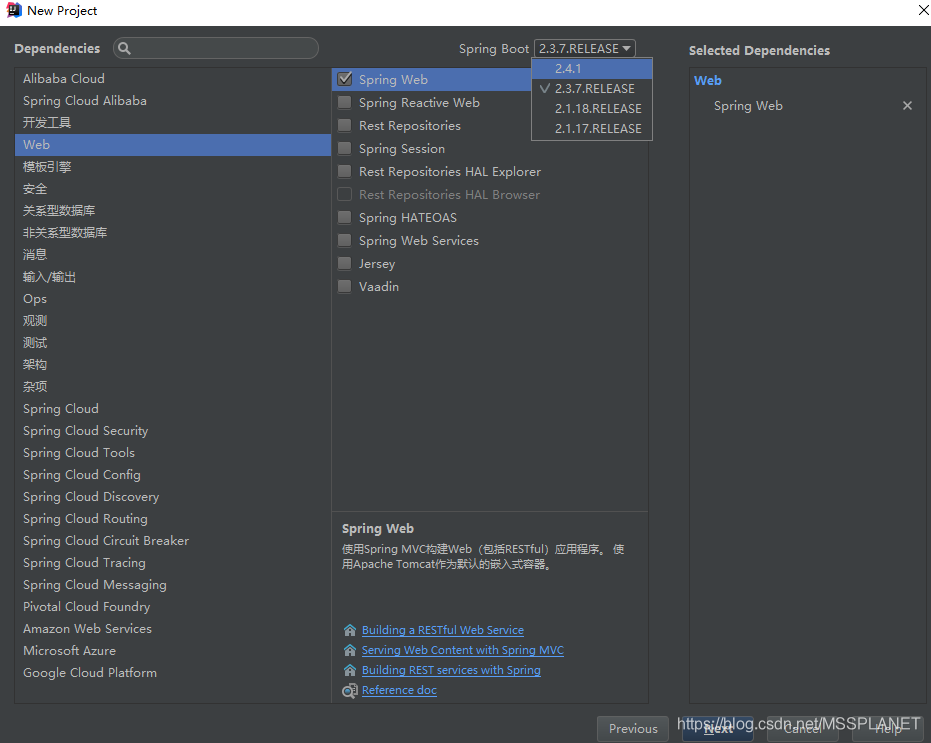Viewport: 931px width, 743px height.
Task: Select the 测试 category
Action: [x=173, y=343]
